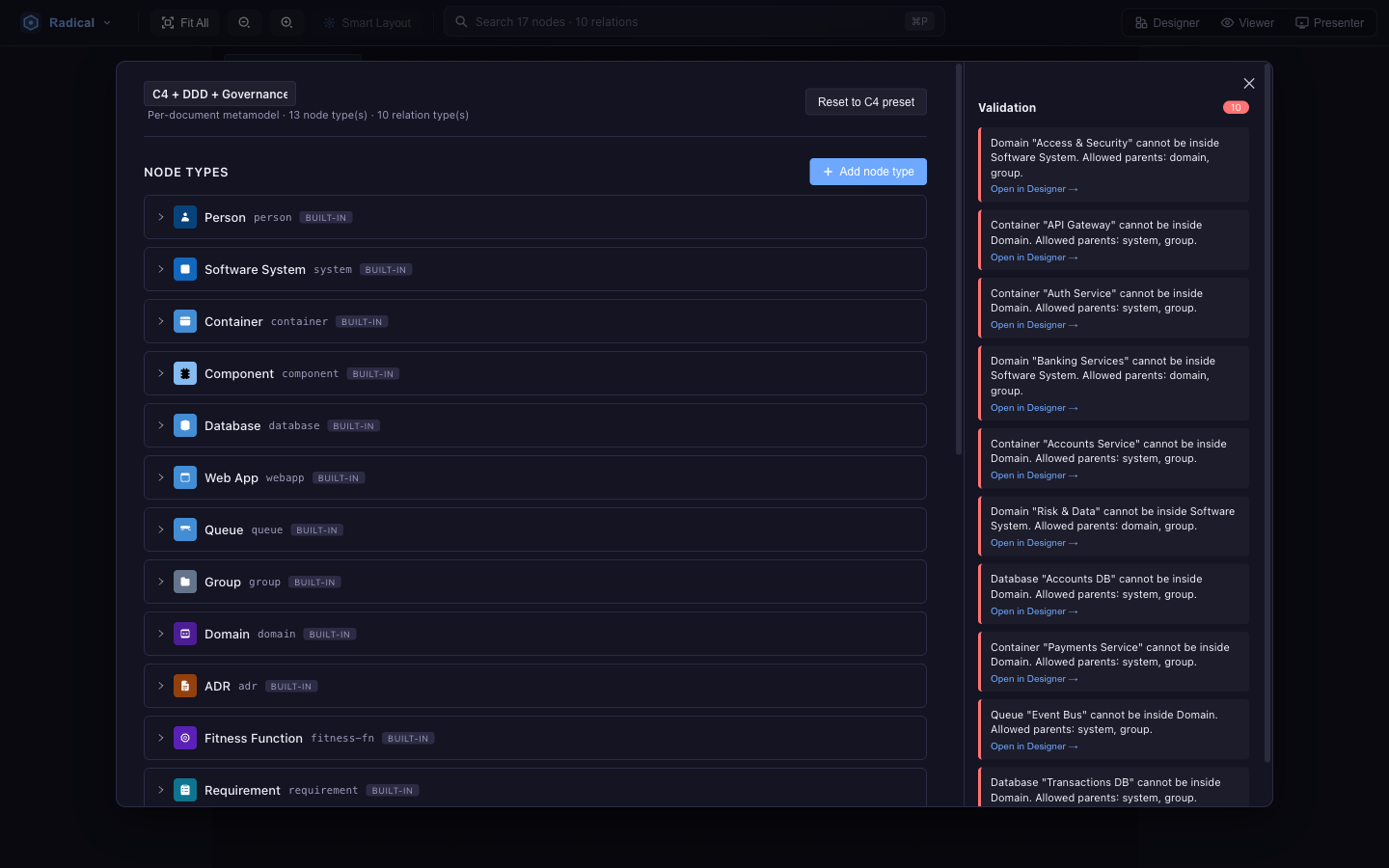This screenshot has width=1389, height=868.
Task: Click the Domain node type icon
Action: [185, 634]
